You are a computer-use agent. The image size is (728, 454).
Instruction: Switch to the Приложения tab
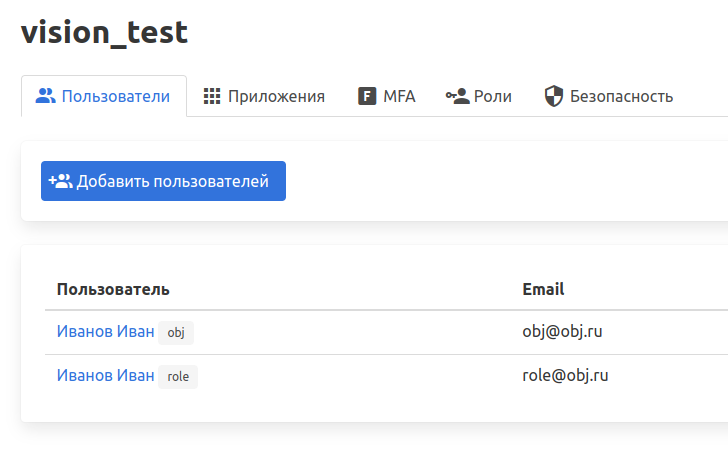pyautogui.click(x=276, y=97)
